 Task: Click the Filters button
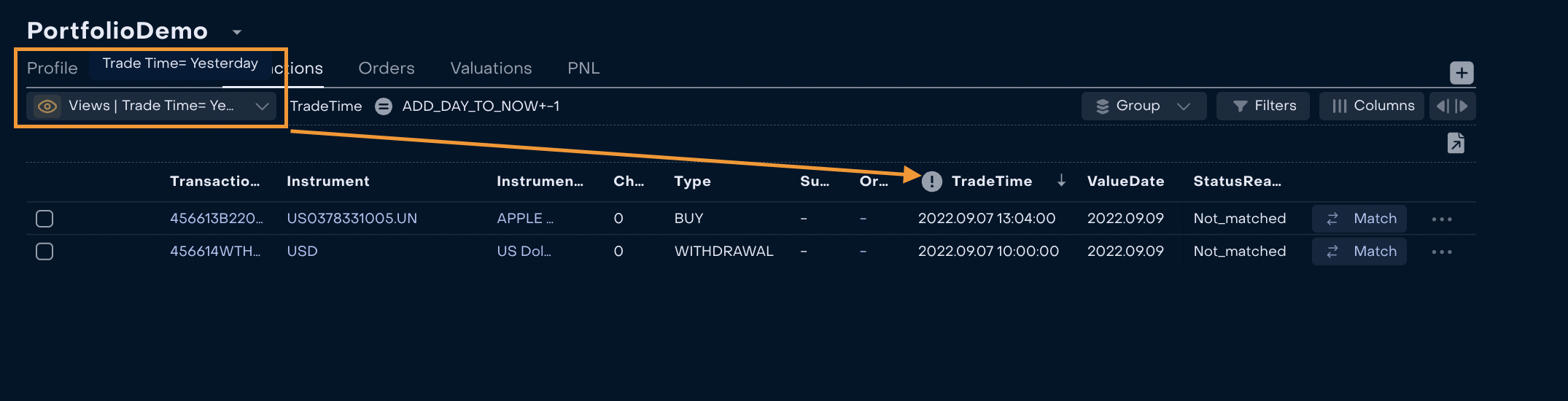coord(1263,106)
